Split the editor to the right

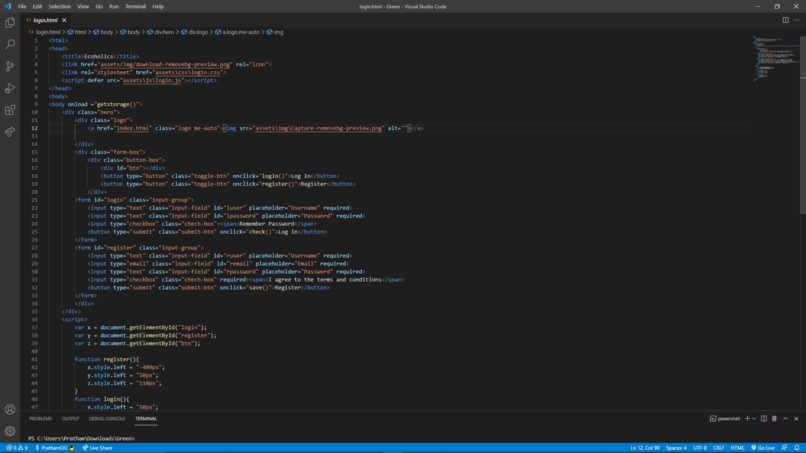785,20
